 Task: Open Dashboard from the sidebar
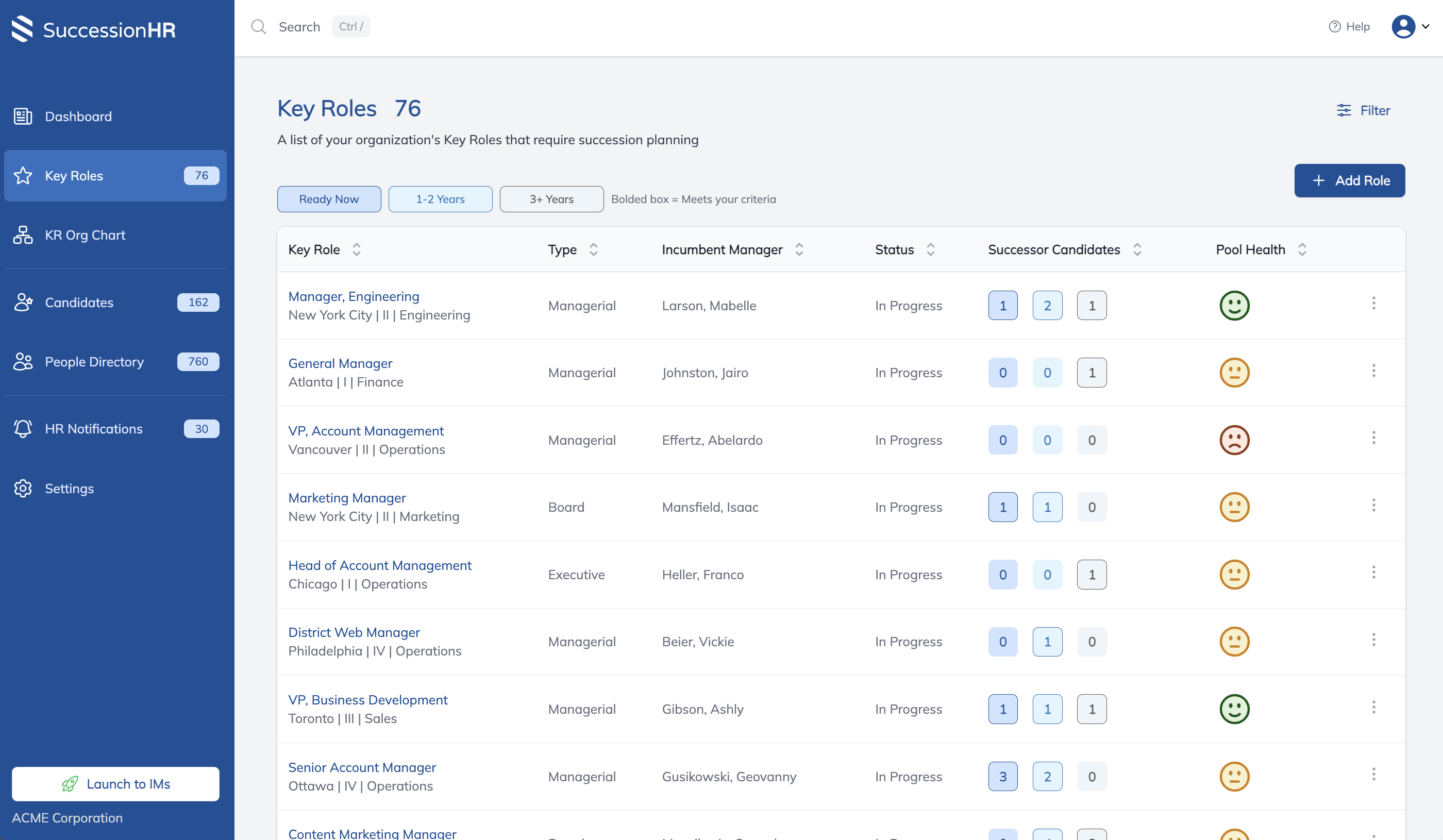(78, 116)
